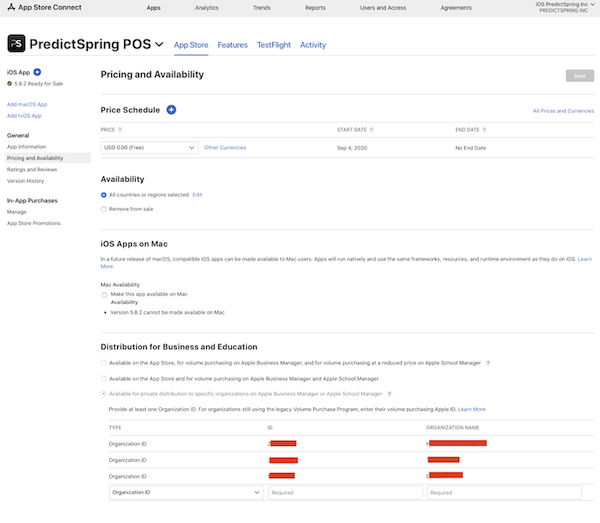
Task: Open the iOS PredictSpring Inc account menu
Action: [564, 7]
